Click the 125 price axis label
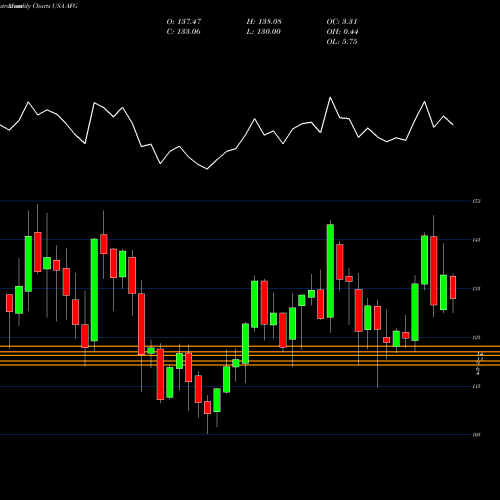The image size is (500, 500). pos(476,337)
